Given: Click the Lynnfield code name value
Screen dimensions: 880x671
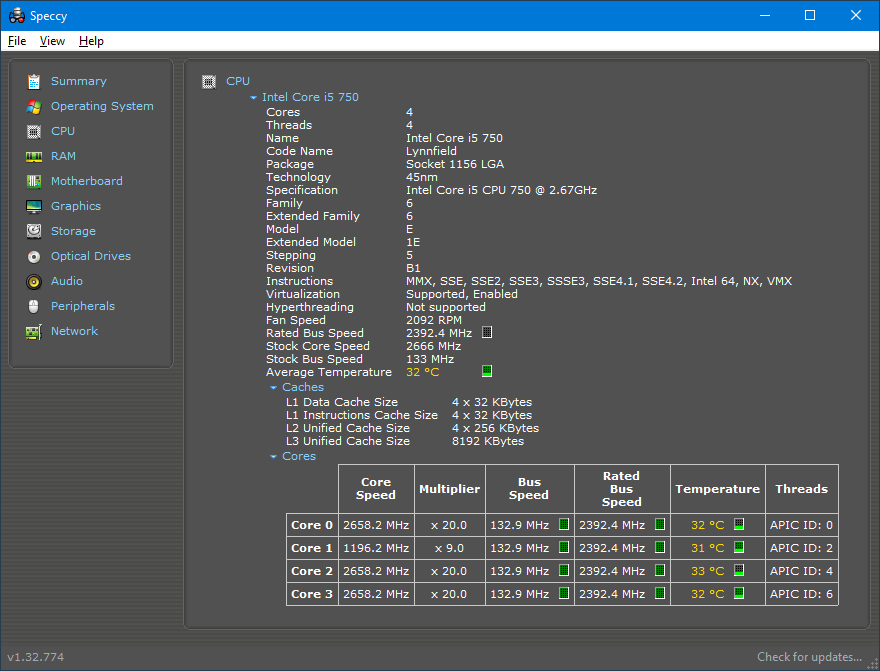Looking at the screenshot, I should (x=431, y=151).
